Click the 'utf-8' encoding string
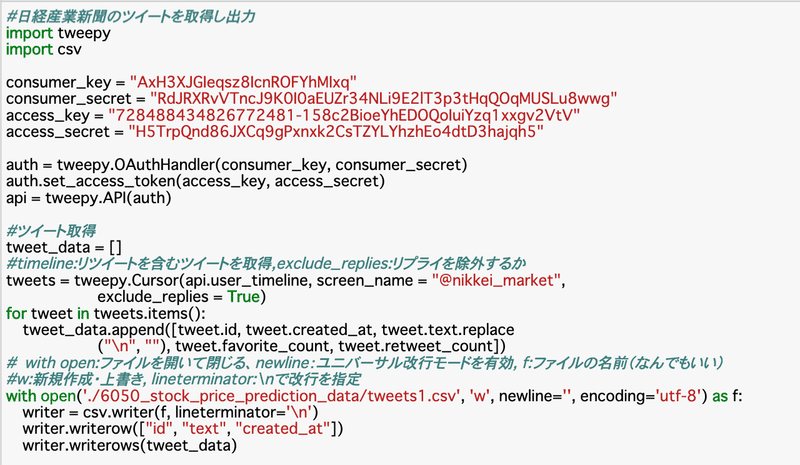Image resolution: width=800 pixels, height=465 pixels. (x=677, y=396)
